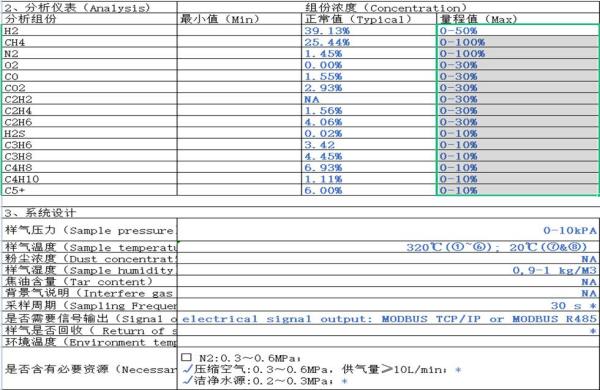
Task: Select the 量程值 (Max) column header
Action: tap(518, 19)
